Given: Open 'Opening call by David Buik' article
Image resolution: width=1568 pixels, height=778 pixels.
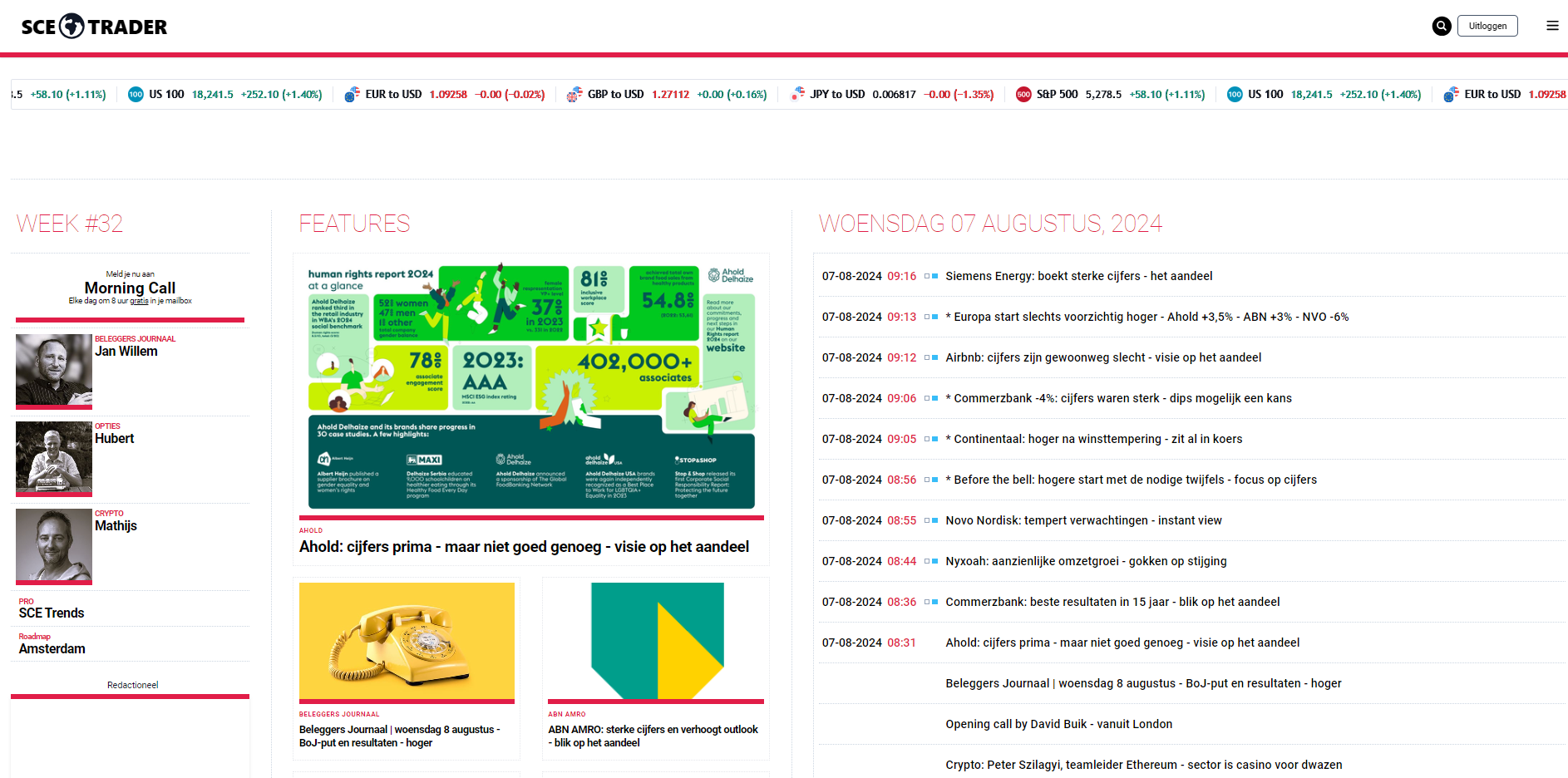Looking at the screenshot, I should click(x=1058, y=724).
